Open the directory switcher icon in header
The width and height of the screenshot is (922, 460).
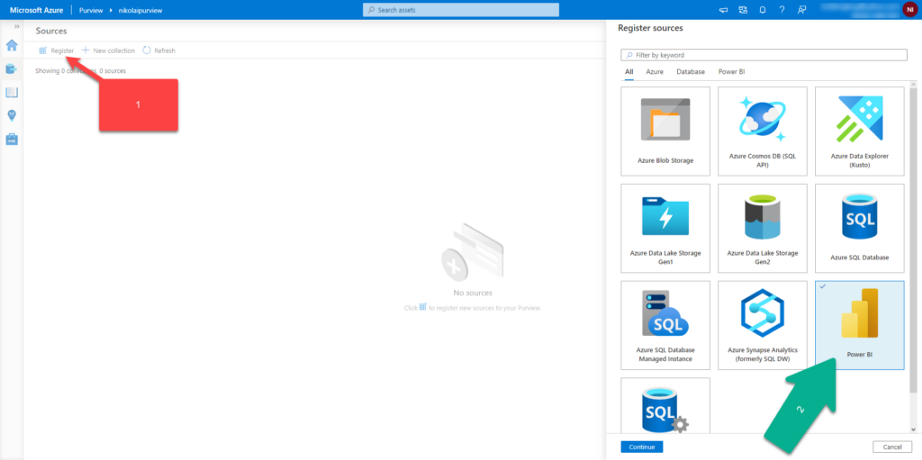point(743,10)
